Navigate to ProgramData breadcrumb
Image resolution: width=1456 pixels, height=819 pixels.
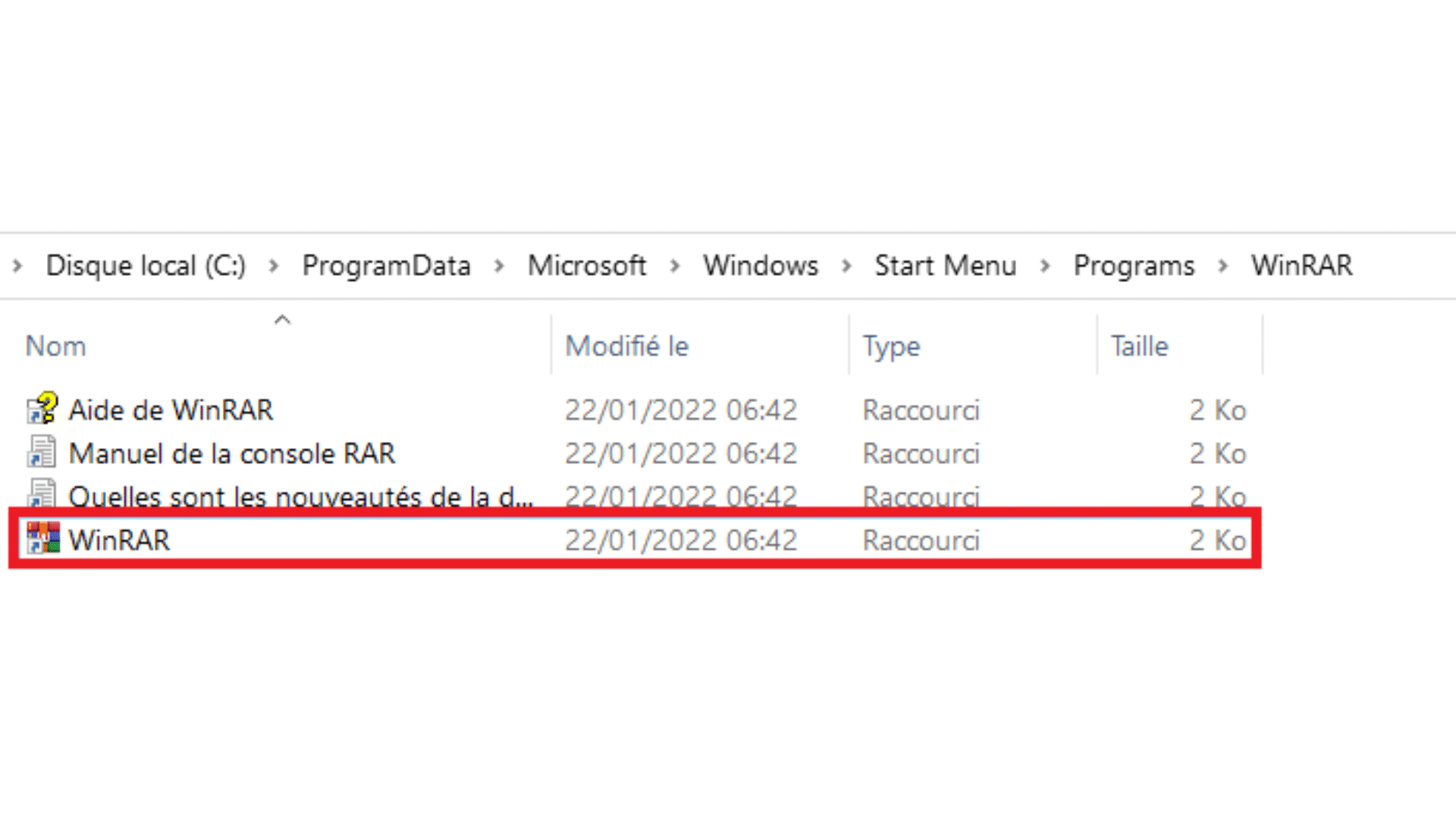[x=386, y=266]
